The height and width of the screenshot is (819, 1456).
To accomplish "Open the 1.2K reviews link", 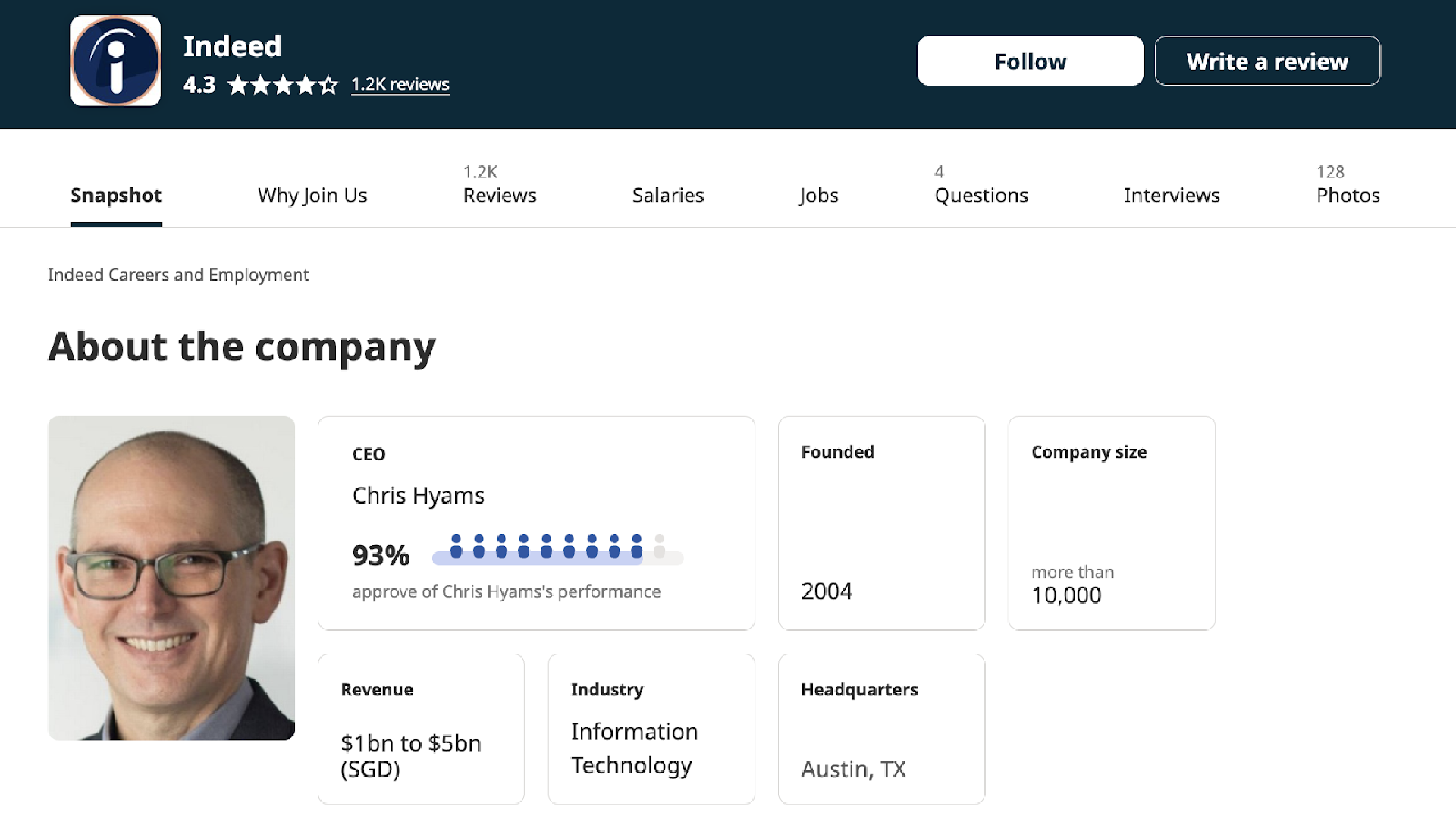I will point(400,84).
